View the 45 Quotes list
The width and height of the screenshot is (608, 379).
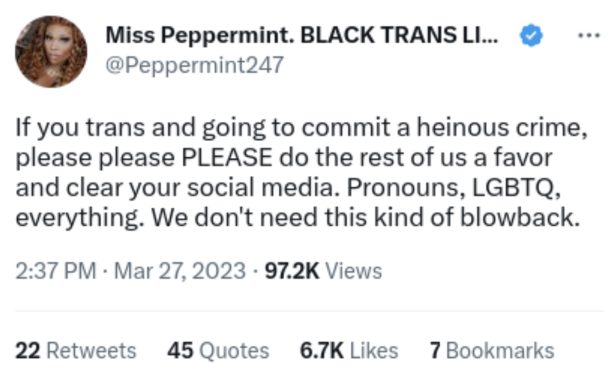[218, 351]
